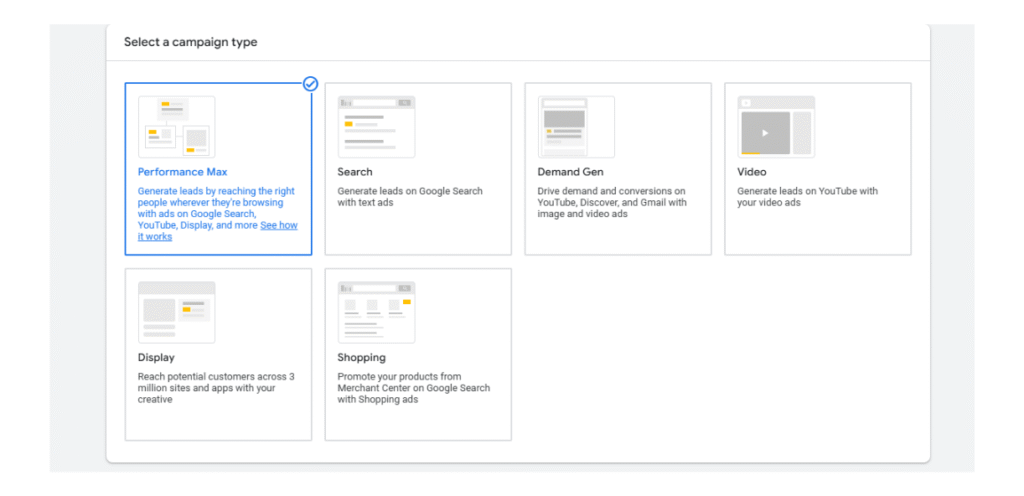
Task: Click the Display campaign illustration icon
Action: 176,313
